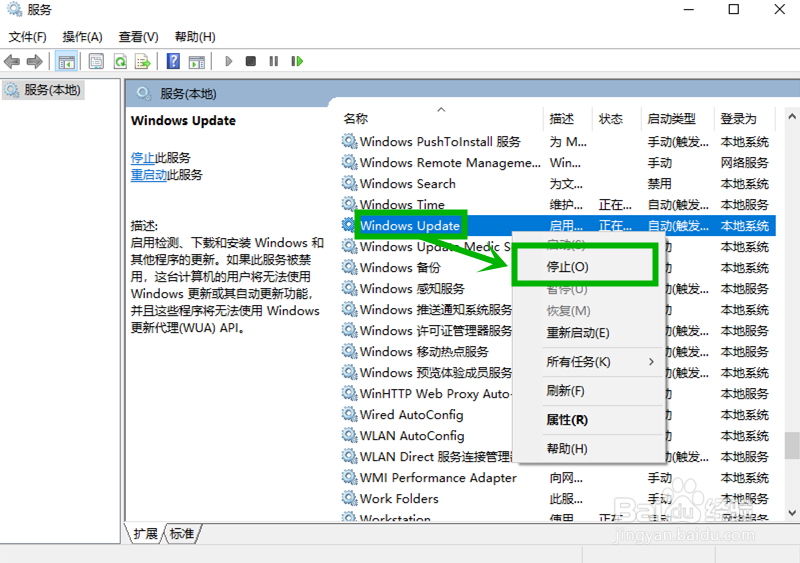
Task: Click the Forward arrow toolbar icon
Action: [34, 62]
